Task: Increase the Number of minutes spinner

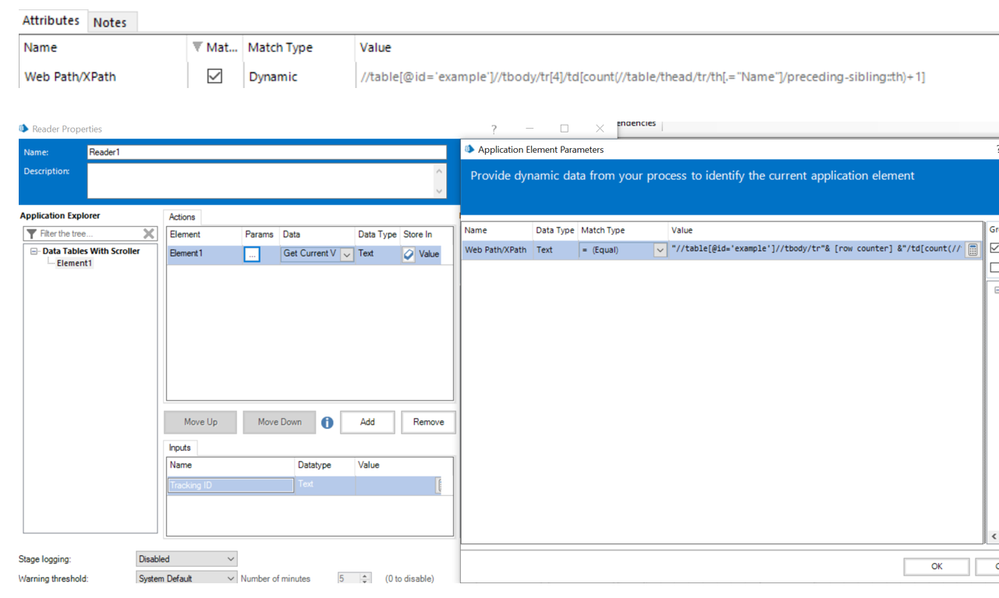Action: click(365, 575)
